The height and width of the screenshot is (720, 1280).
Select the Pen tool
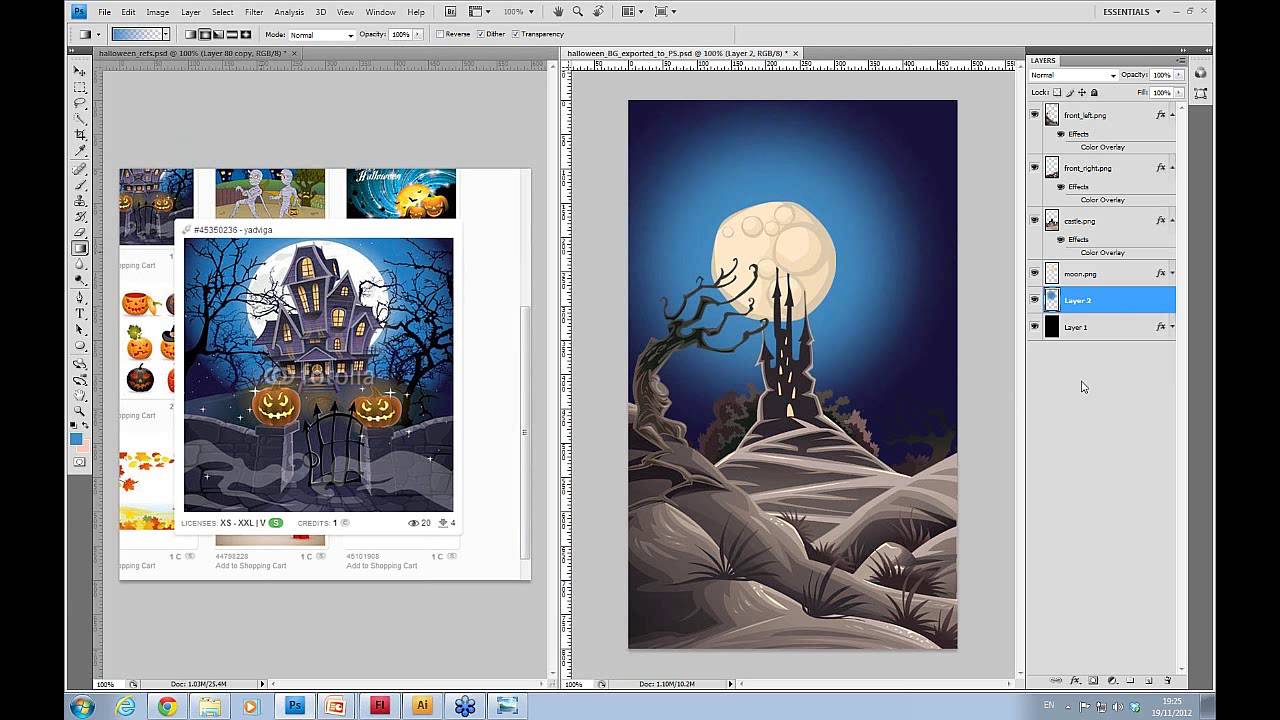point(80,298)
